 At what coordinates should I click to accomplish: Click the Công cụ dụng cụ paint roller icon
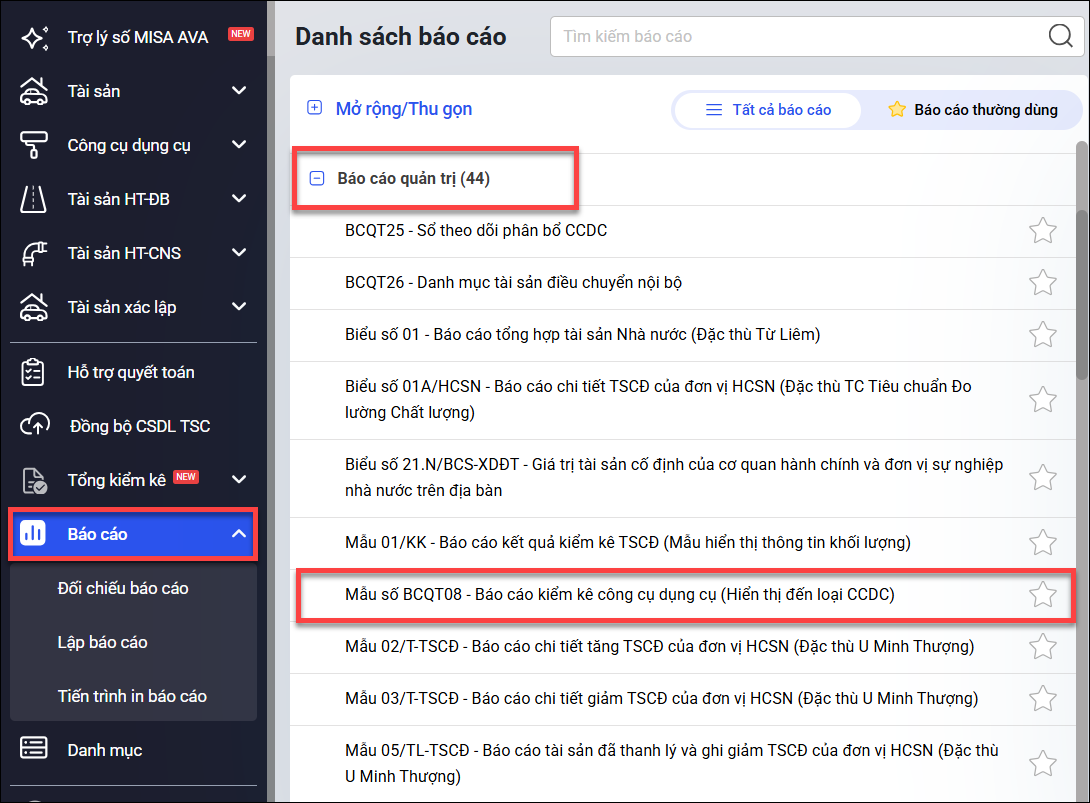point(34,145)
